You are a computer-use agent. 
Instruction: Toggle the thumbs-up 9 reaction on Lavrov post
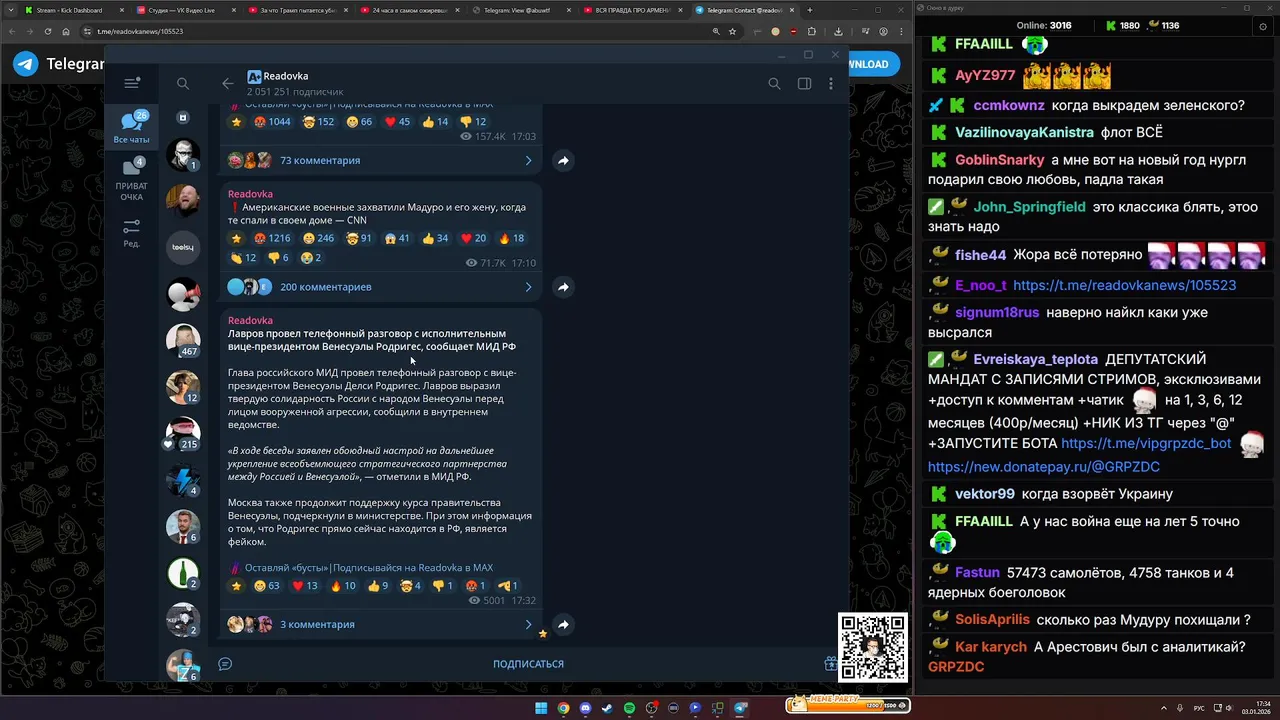(x=378, y=586)
